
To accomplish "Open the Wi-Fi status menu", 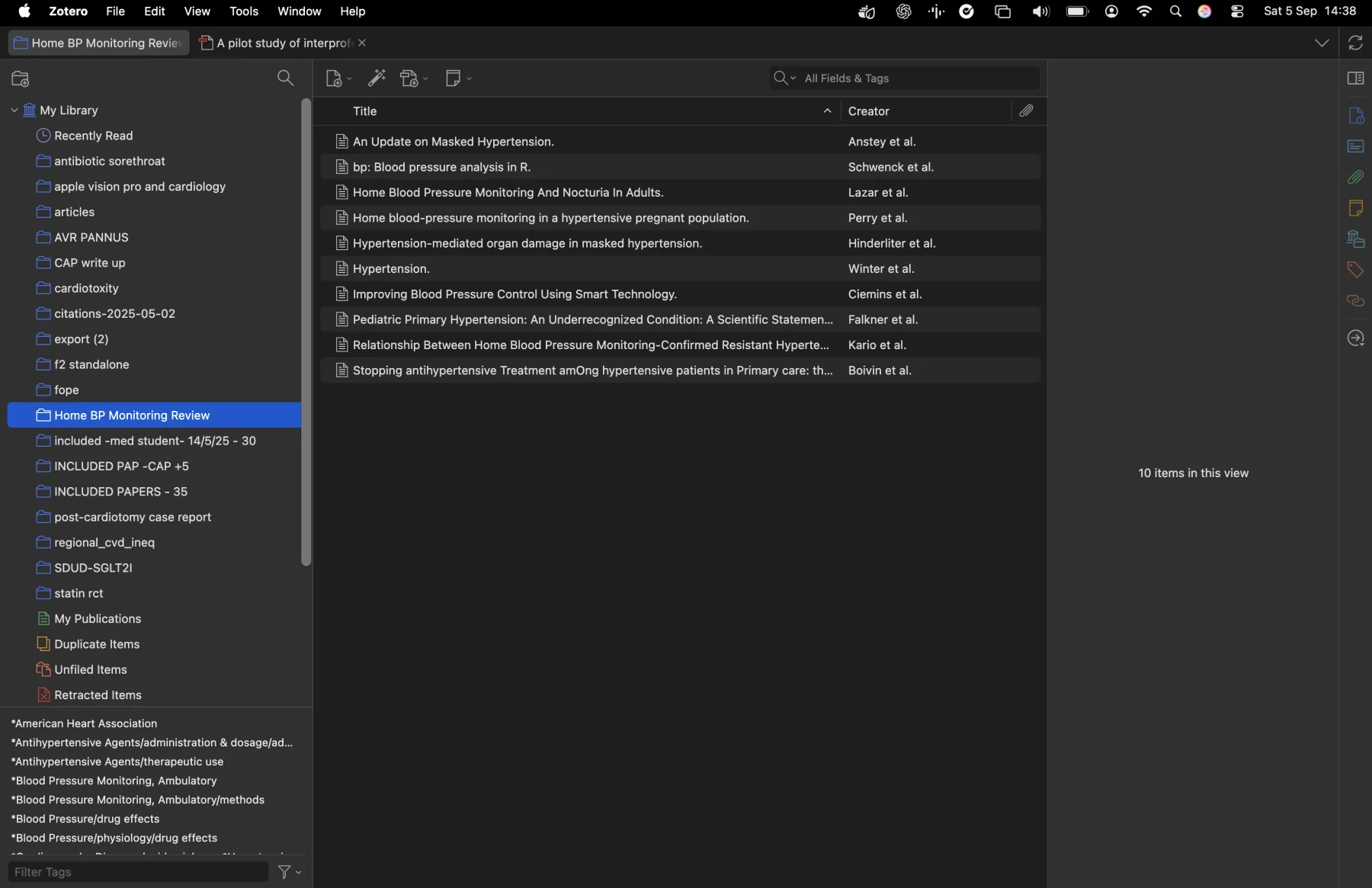I will pyautogui.click(x=1145, y=11).
